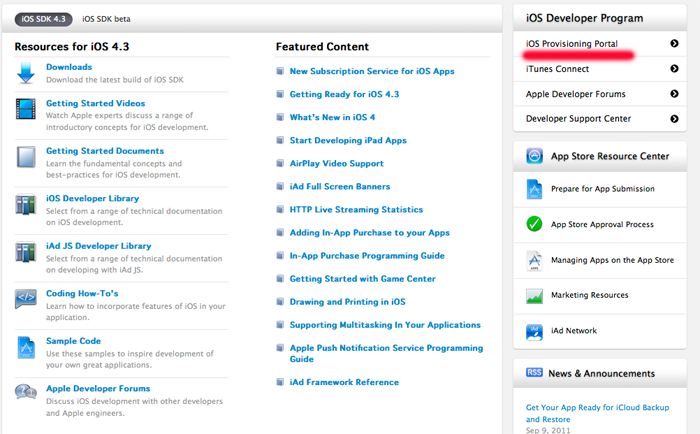Open the iAd JS Developer Library link
Image resolution: width=700 pixels, height=434 pixels.
pyautogui.click(x=99, y=246)
